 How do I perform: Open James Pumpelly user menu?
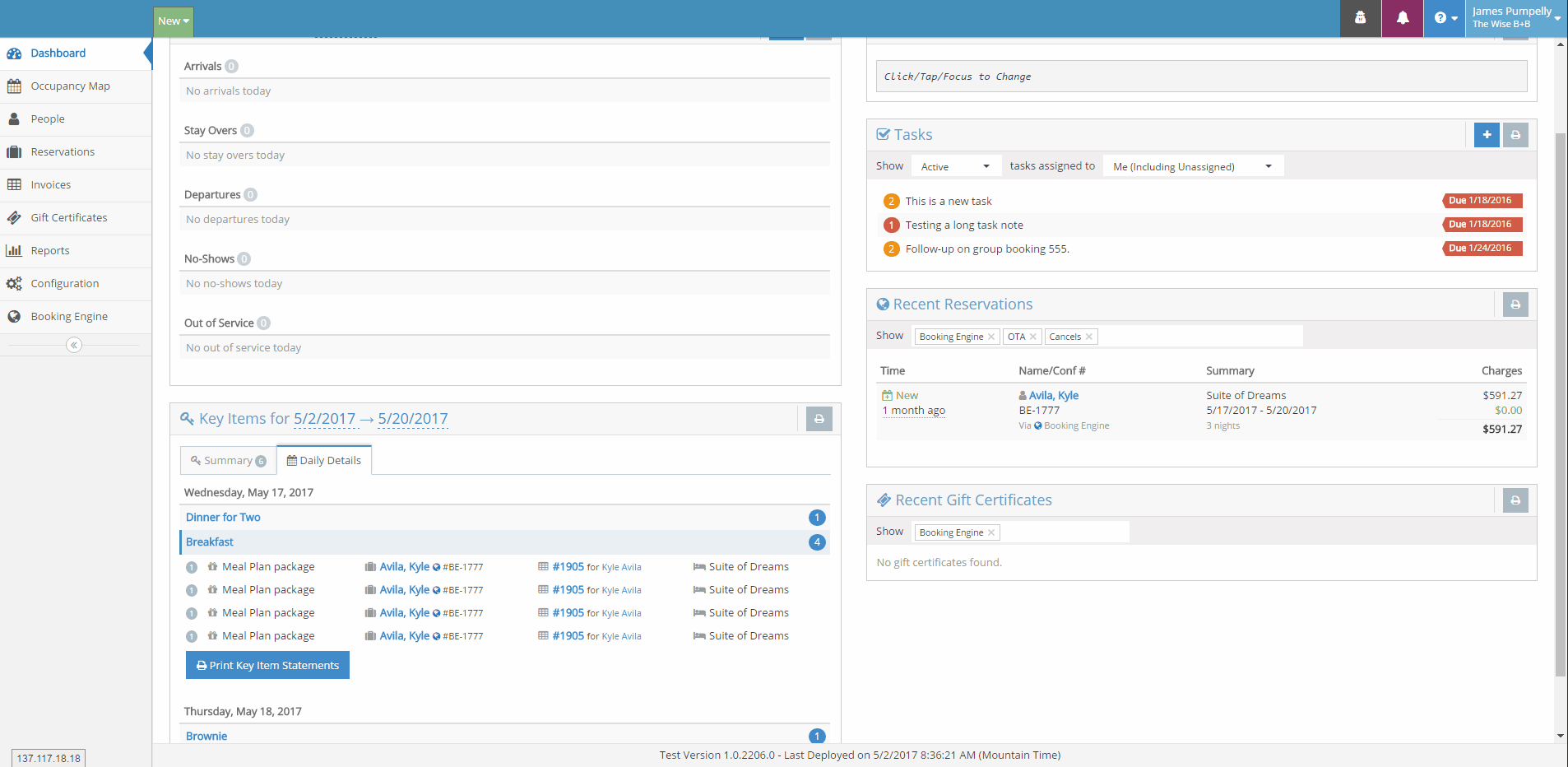(1515, 18)
